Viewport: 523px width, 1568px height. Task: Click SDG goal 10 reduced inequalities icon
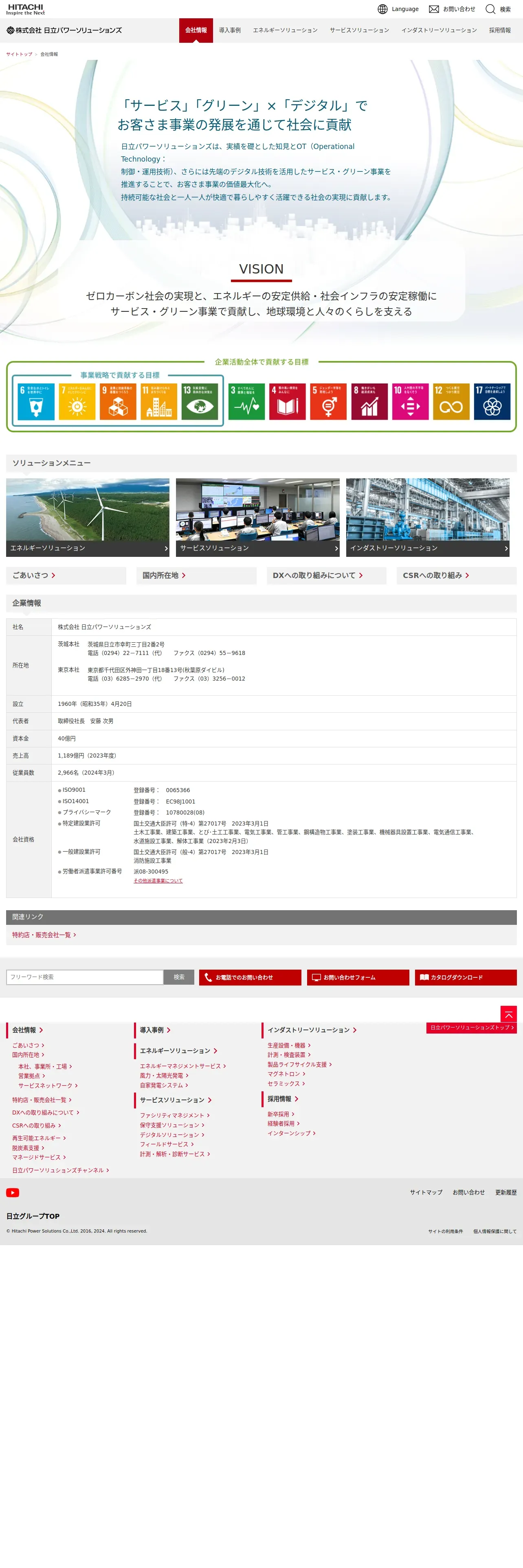[410, 402]
